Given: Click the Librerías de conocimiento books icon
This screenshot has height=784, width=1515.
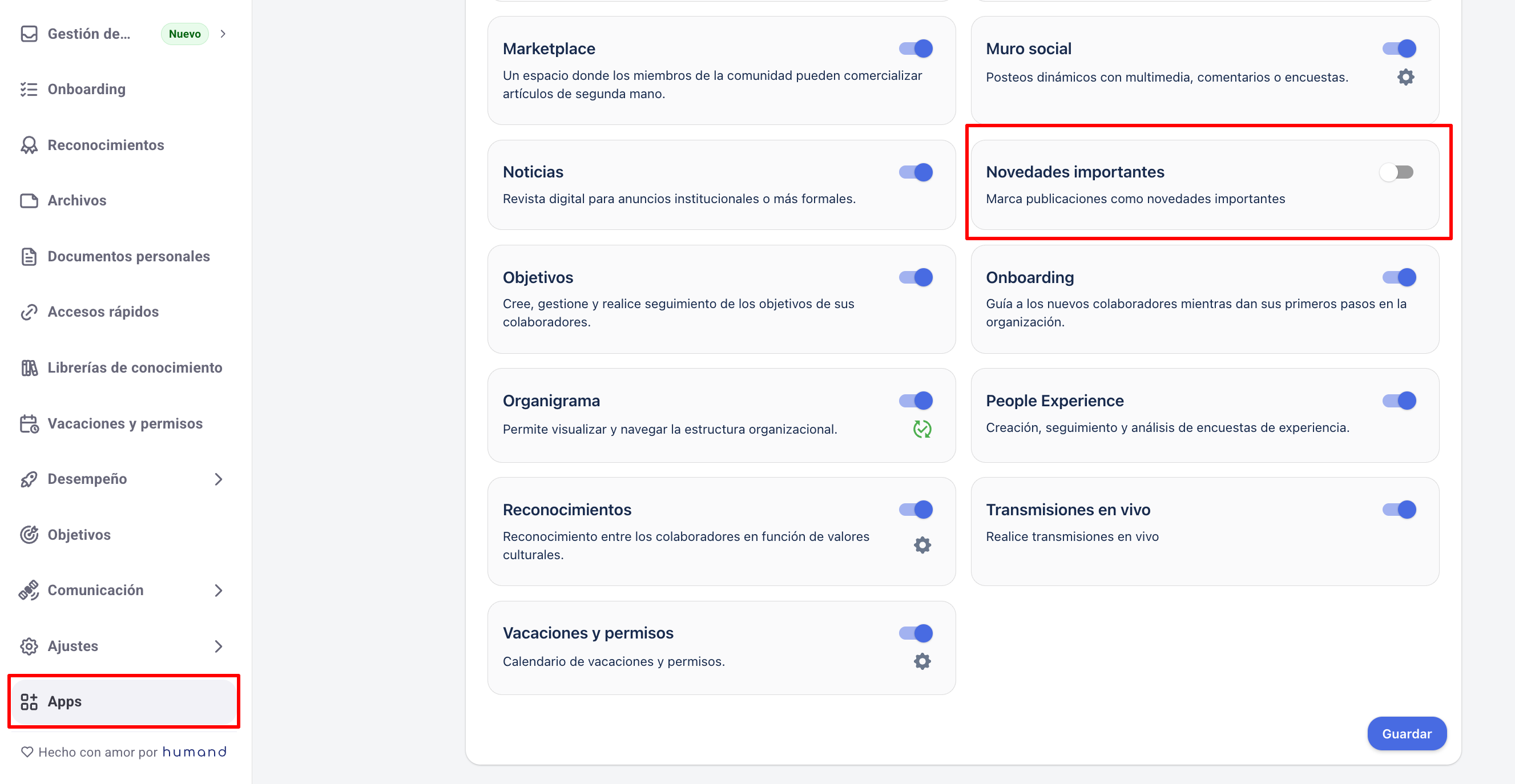Looking at the screenshot, I should click(29, 368).
